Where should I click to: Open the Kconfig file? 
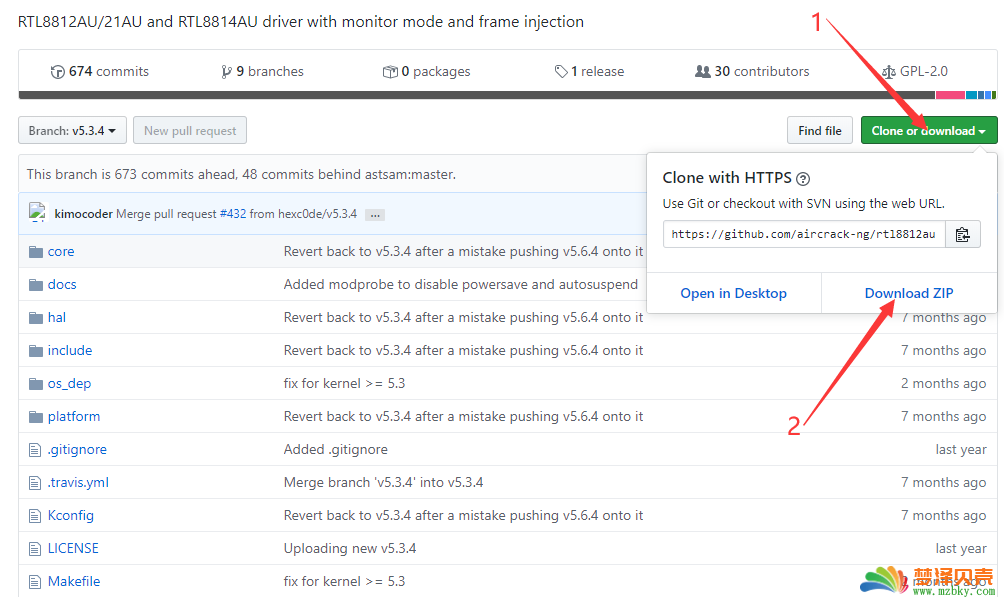[x=70, y=516]
